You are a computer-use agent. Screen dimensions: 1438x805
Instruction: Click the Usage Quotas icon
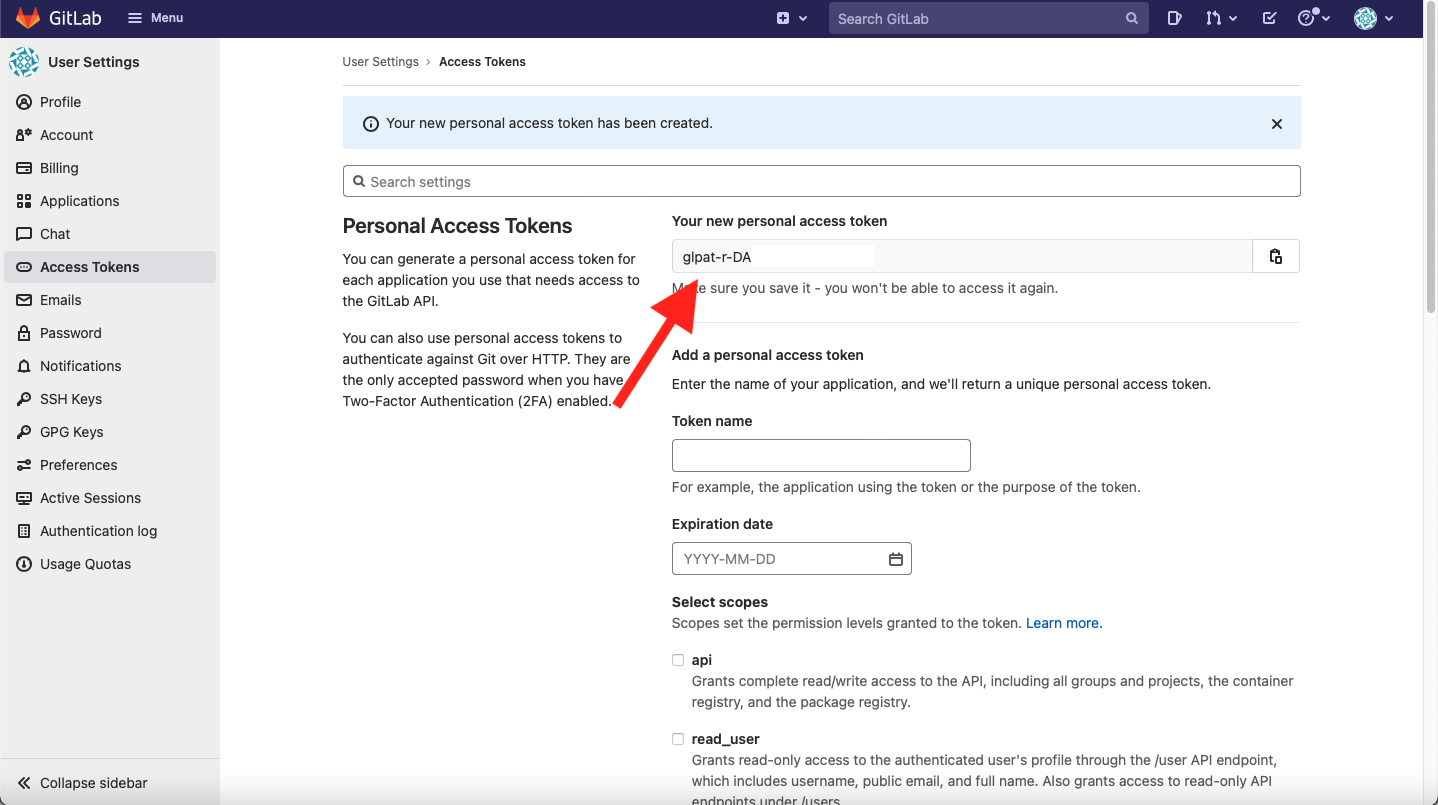(x=24, y=564)
